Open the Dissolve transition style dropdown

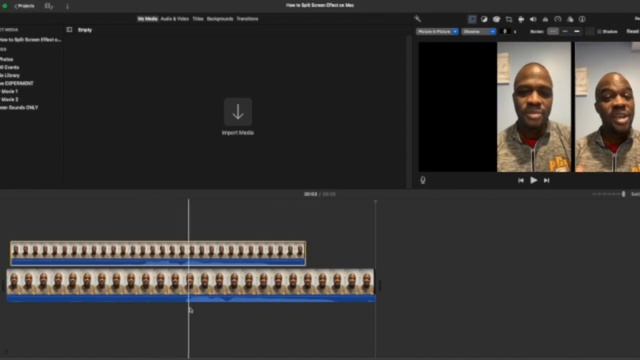point(479,31)
